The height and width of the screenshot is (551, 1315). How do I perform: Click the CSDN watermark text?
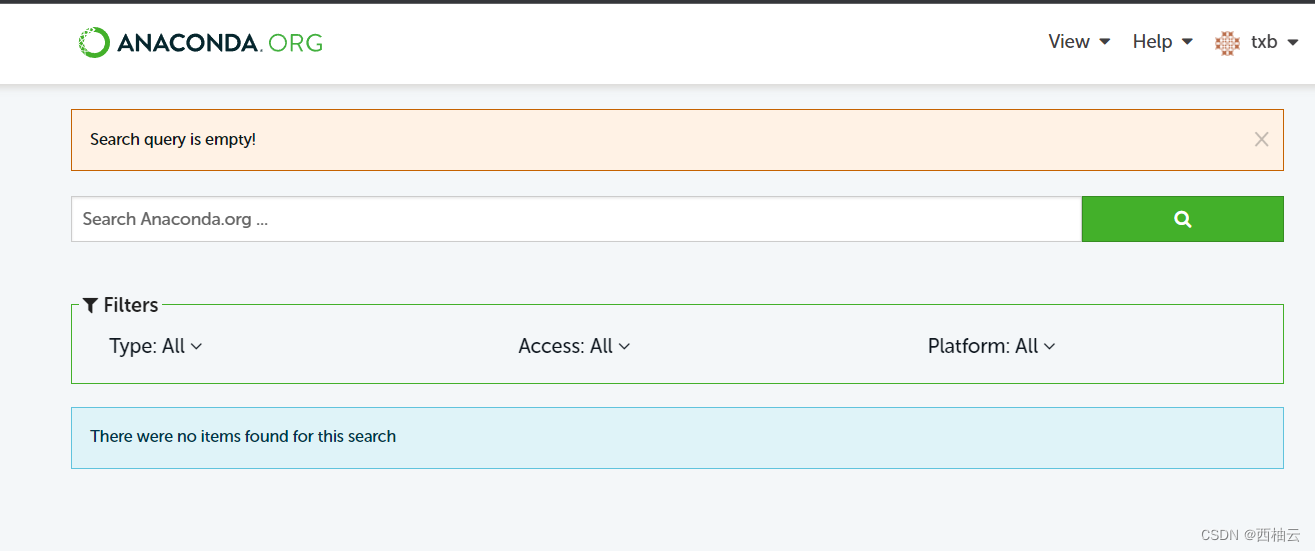(1250, 535)
